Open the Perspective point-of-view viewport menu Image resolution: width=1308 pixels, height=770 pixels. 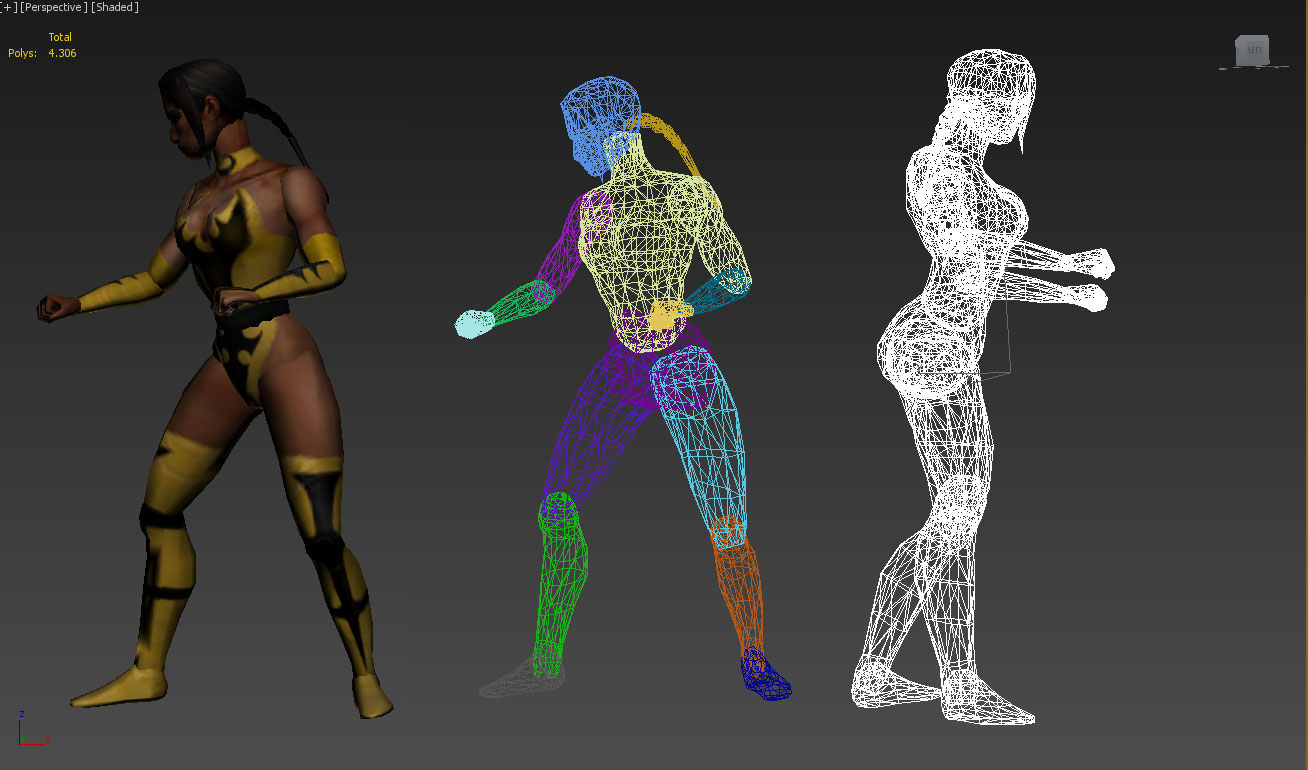coord(54,7)
